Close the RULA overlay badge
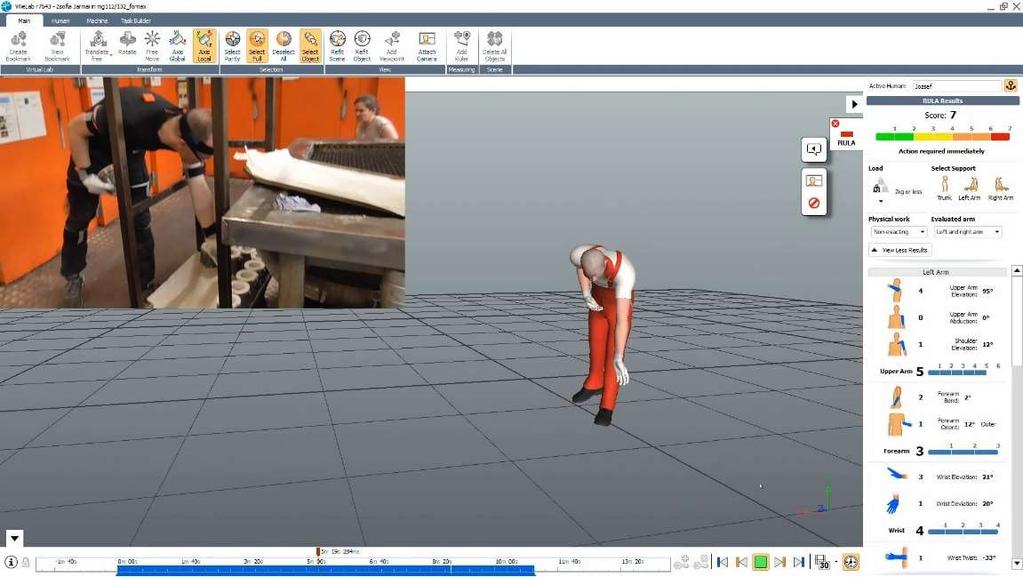This screenshot has width=1023, height=577. pyautogui.click(x=835, y=123)
